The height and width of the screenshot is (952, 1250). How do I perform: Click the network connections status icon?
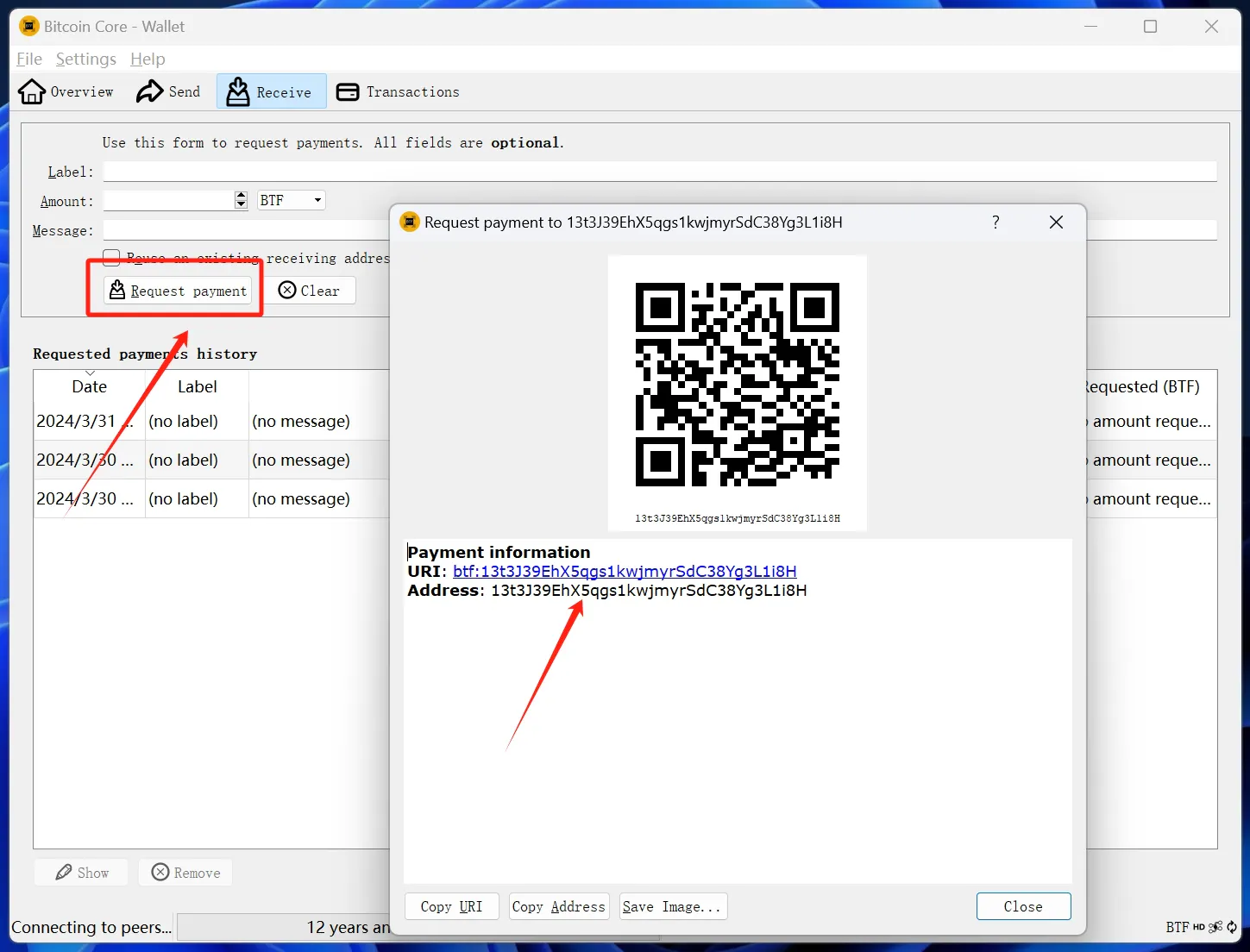pyautogui.click(x=1215, y=927)
